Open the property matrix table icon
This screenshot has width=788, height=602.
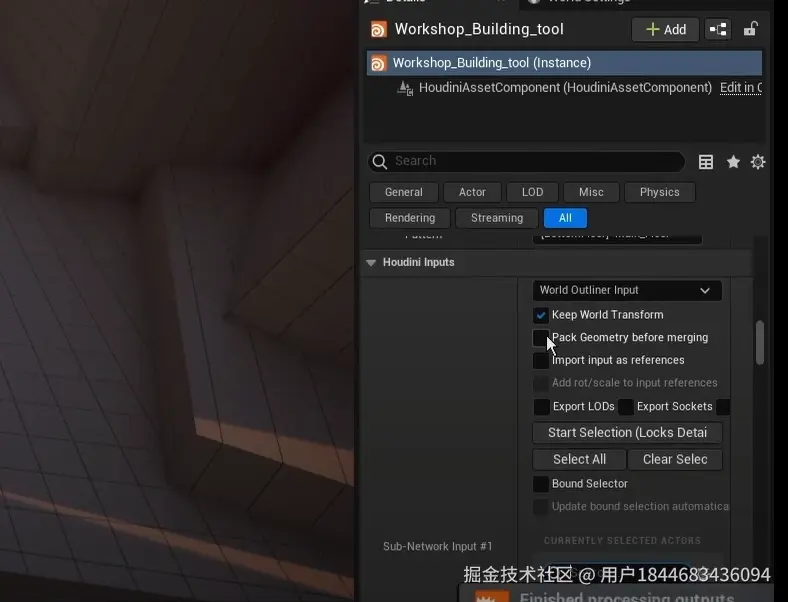706,162
